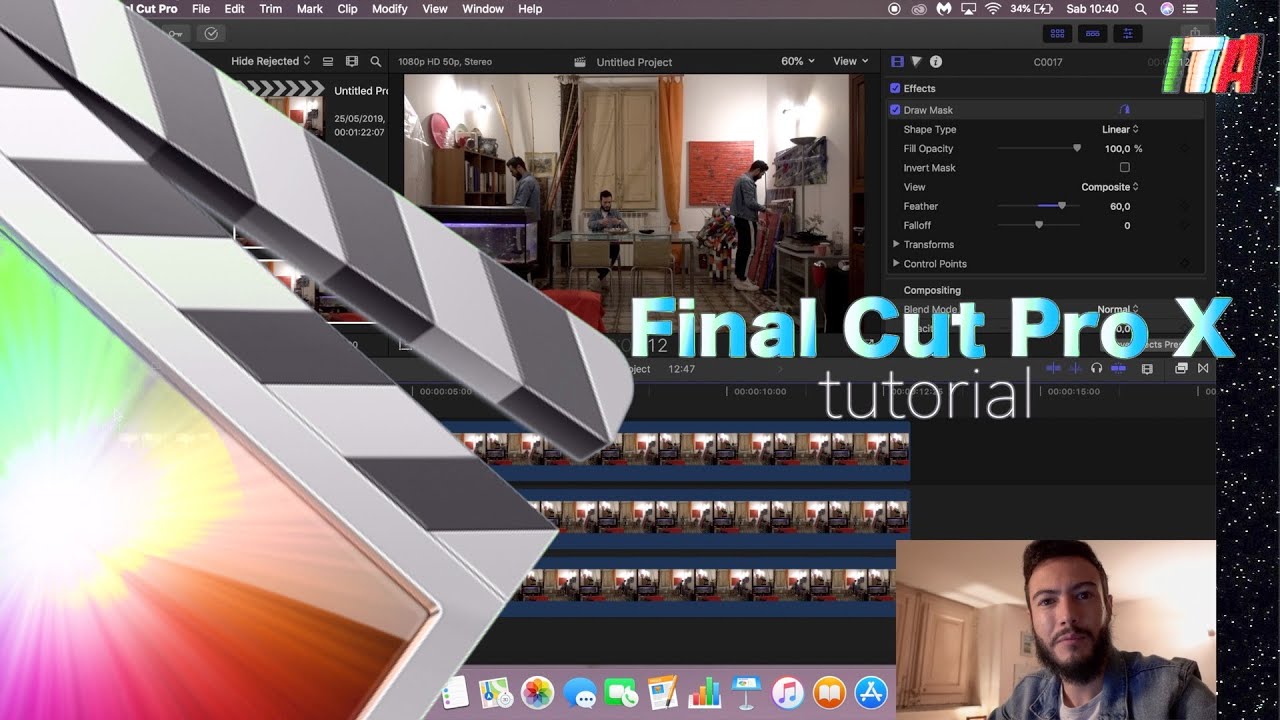Disable the Effects checkbox

pos(895,88)
